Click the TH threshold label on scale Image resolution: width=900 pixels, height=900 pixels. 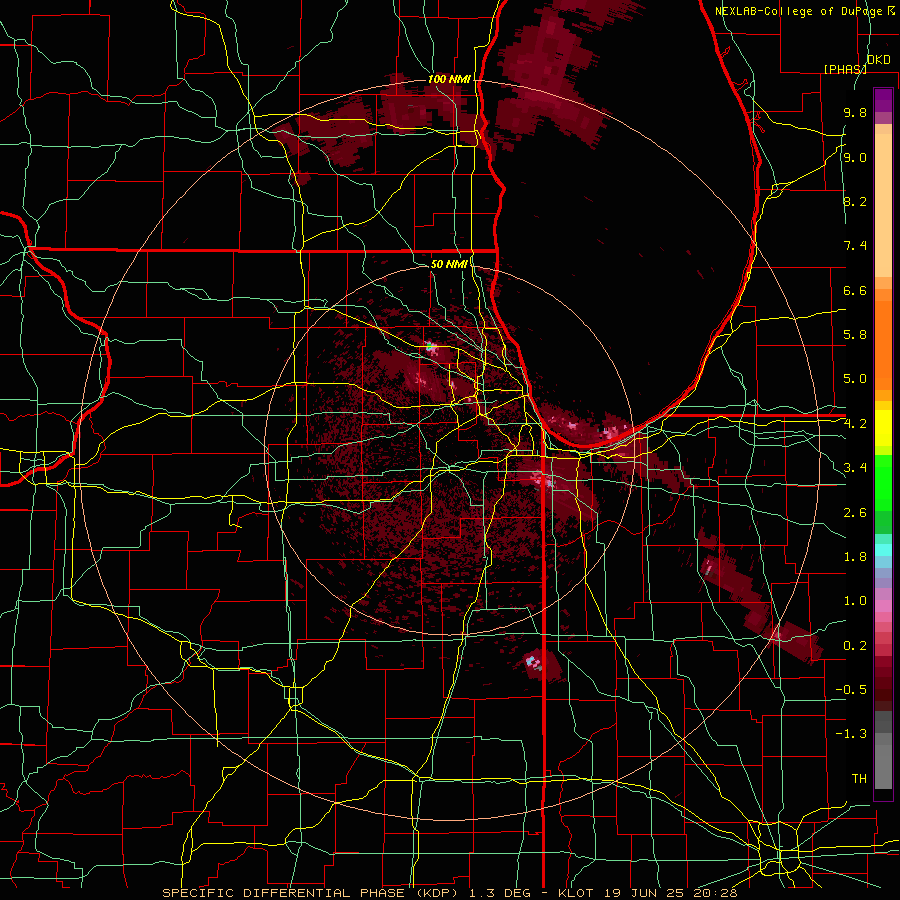pos(859,779)
